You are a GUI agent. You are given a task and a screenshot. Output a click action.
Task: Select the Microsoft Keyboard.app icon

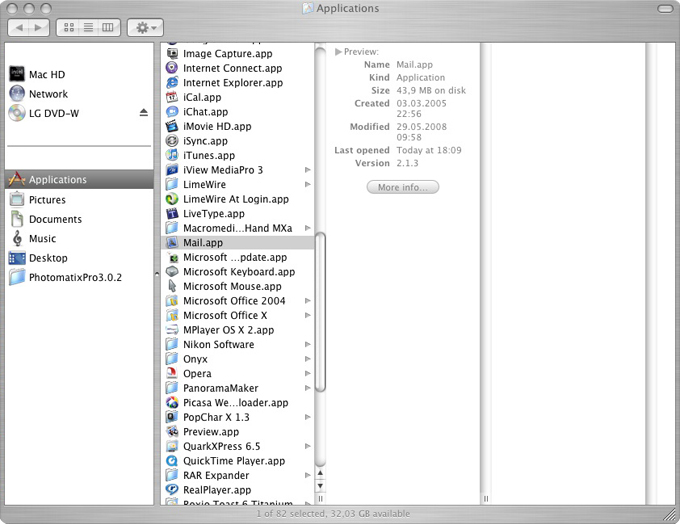tap(172, 272)
